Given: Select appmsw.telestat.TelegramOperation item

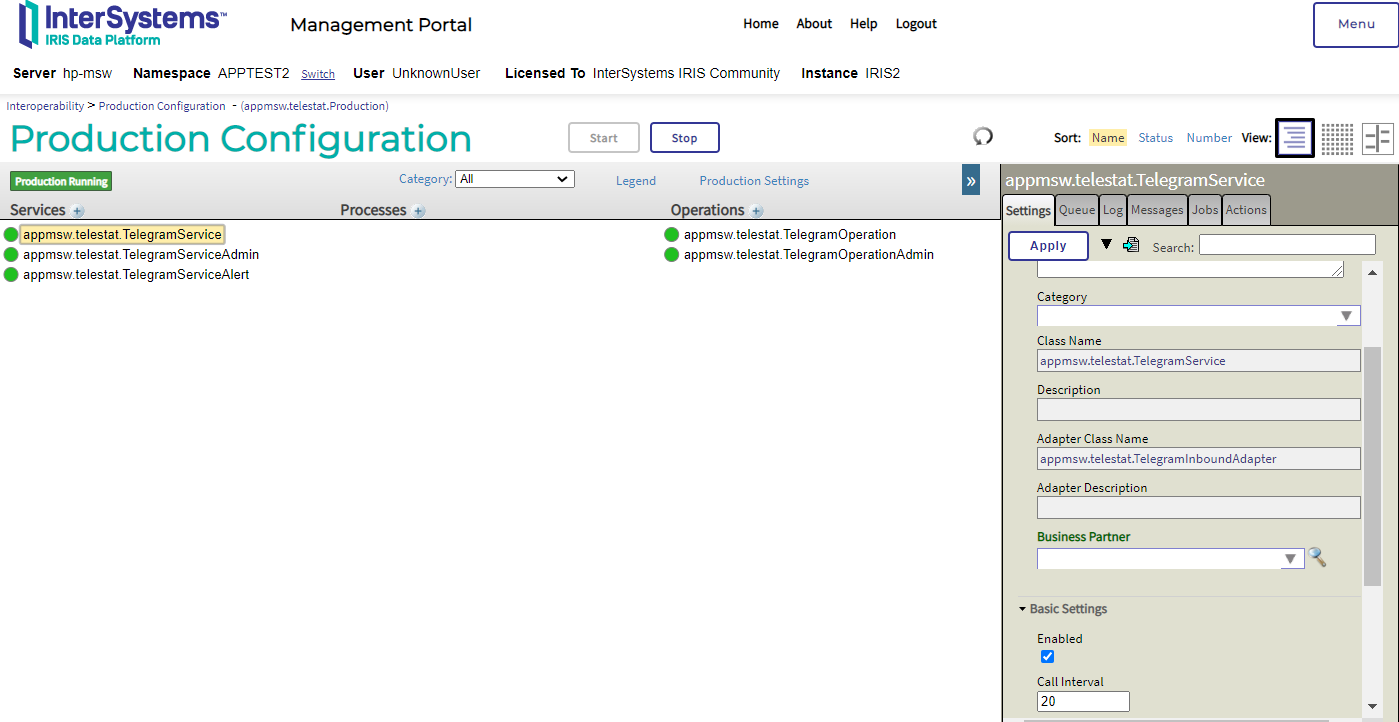Looking at the screenshot, I should point(790,235).
